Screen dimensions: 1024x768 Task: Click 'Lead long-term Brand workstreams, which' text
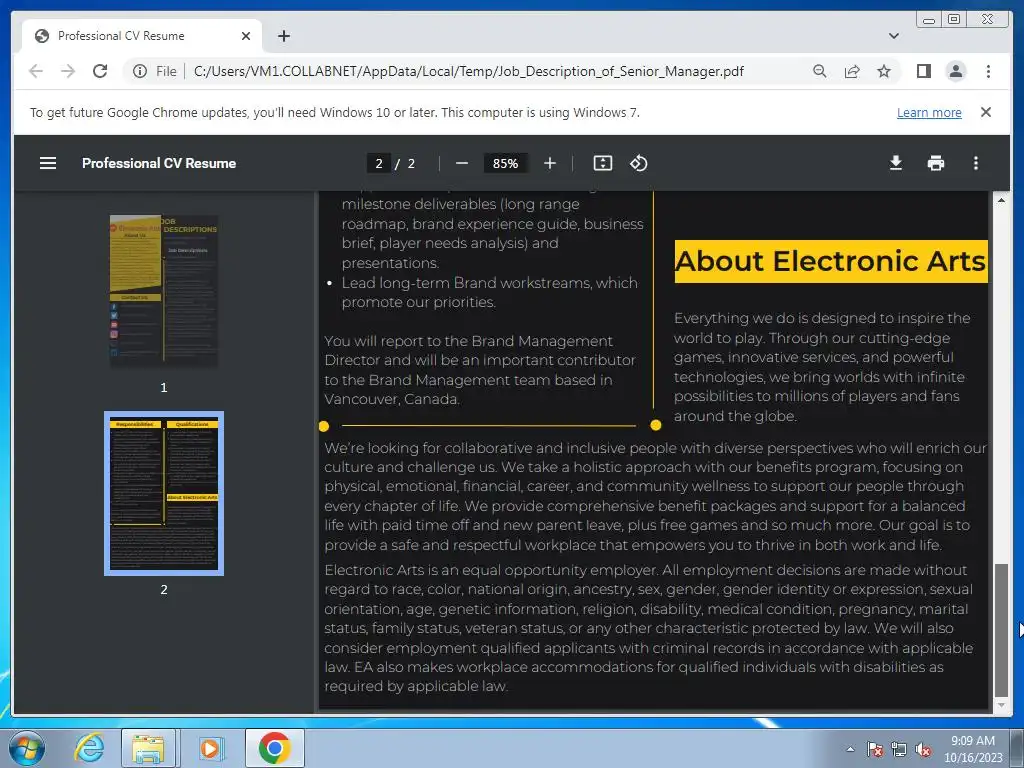(x=490, y=283)
